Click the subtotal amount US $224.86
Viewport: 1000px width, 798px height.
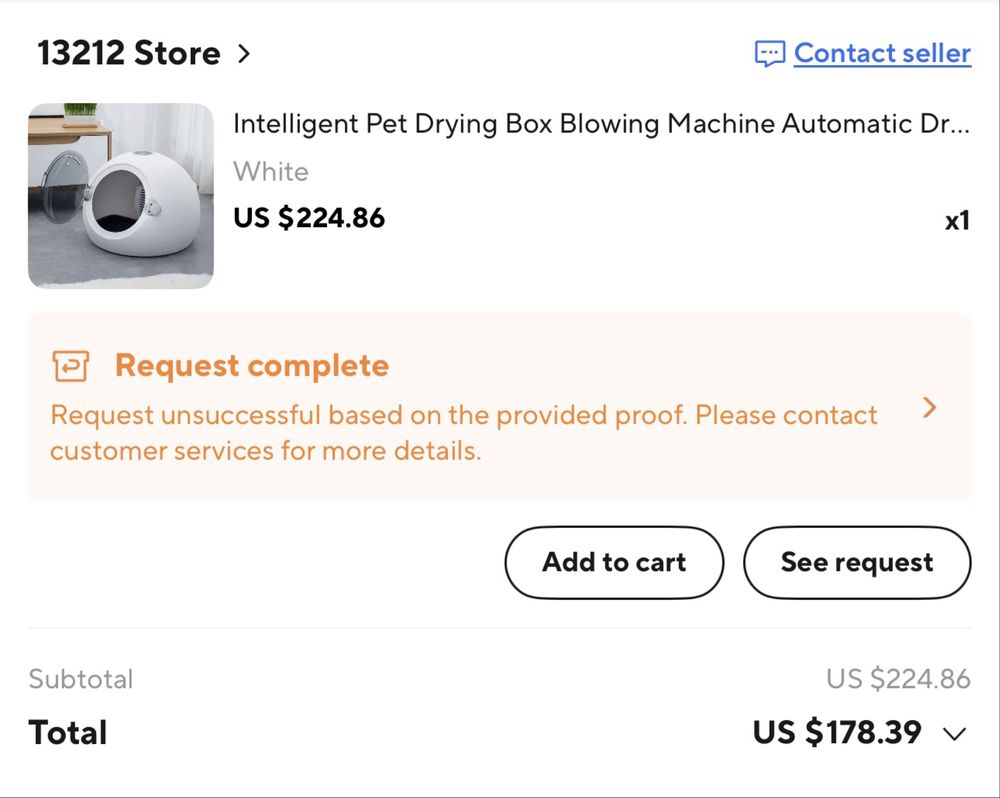[899, 679]
